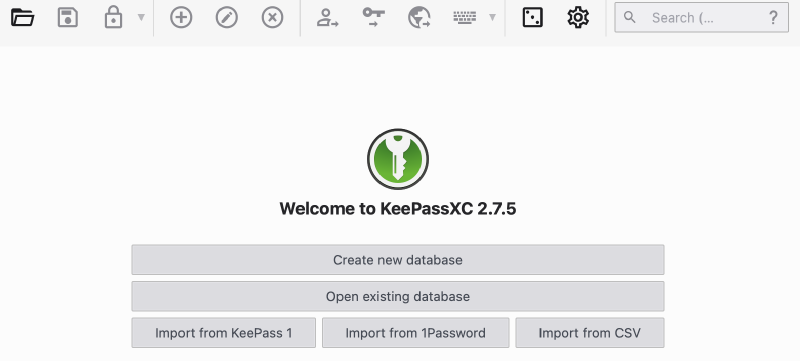This screenshot has height=361, width=800.
Task: Click the Save database floppy icon
Action: tap(67, 18)
